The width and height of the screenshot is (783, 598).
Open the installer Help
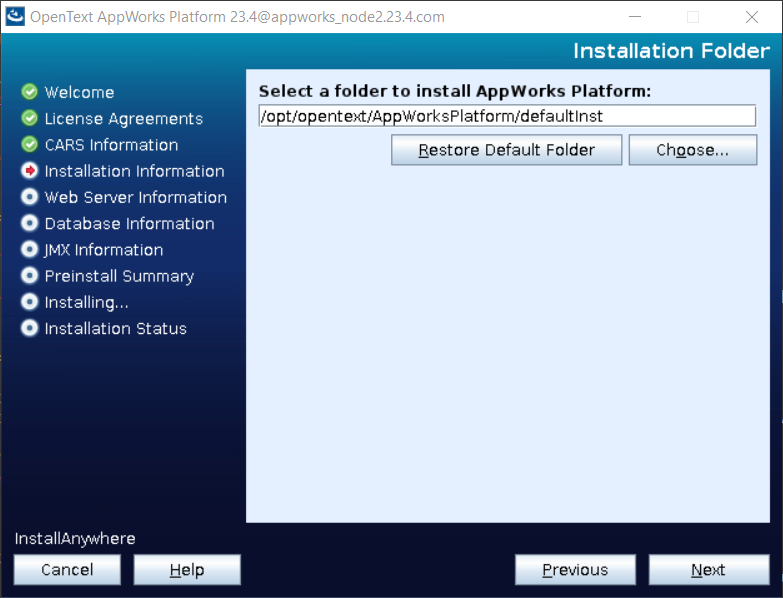coord(187,570)
